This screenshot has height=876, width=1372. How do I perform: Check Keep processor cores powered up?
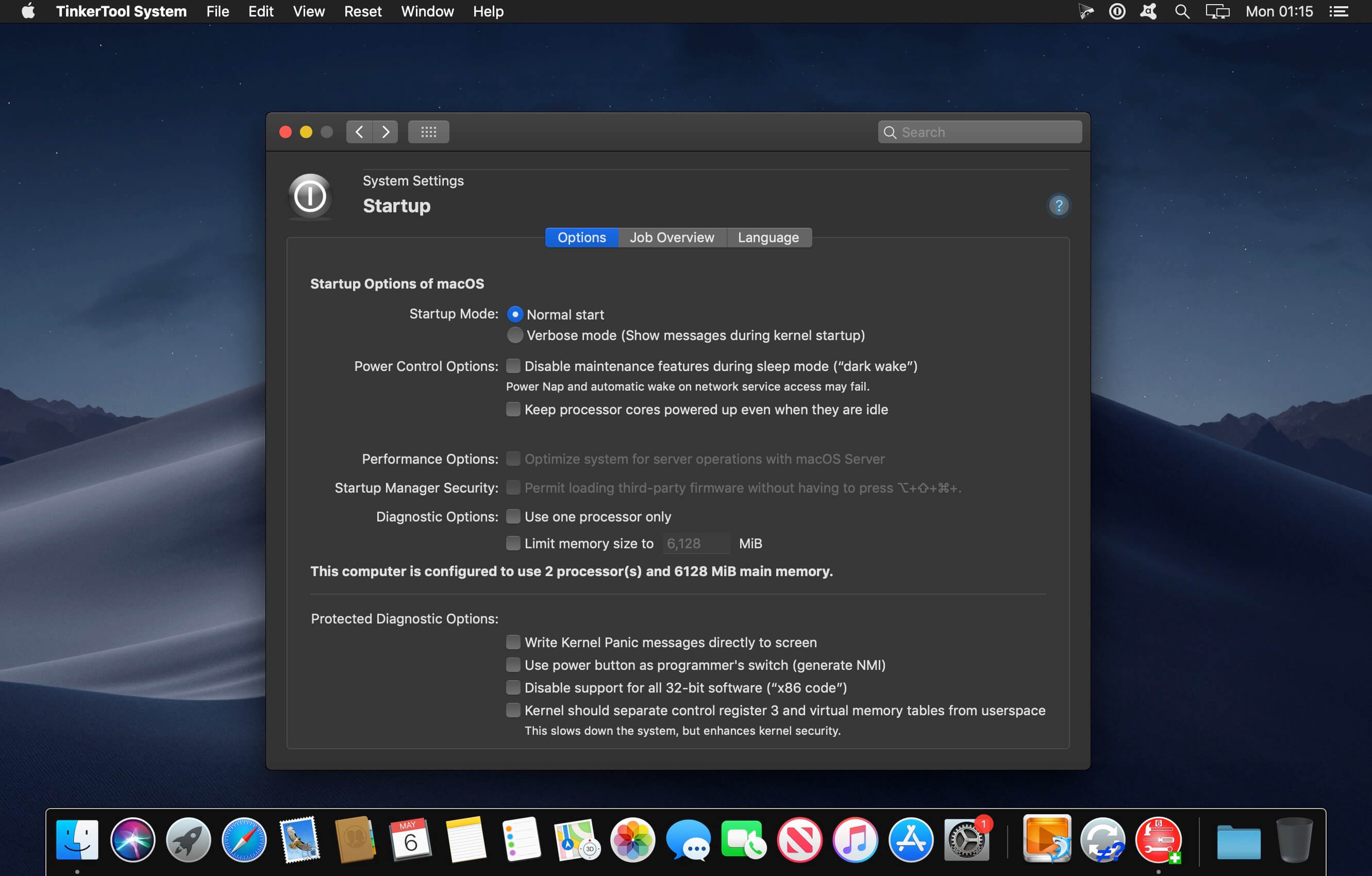click(513, 409)
